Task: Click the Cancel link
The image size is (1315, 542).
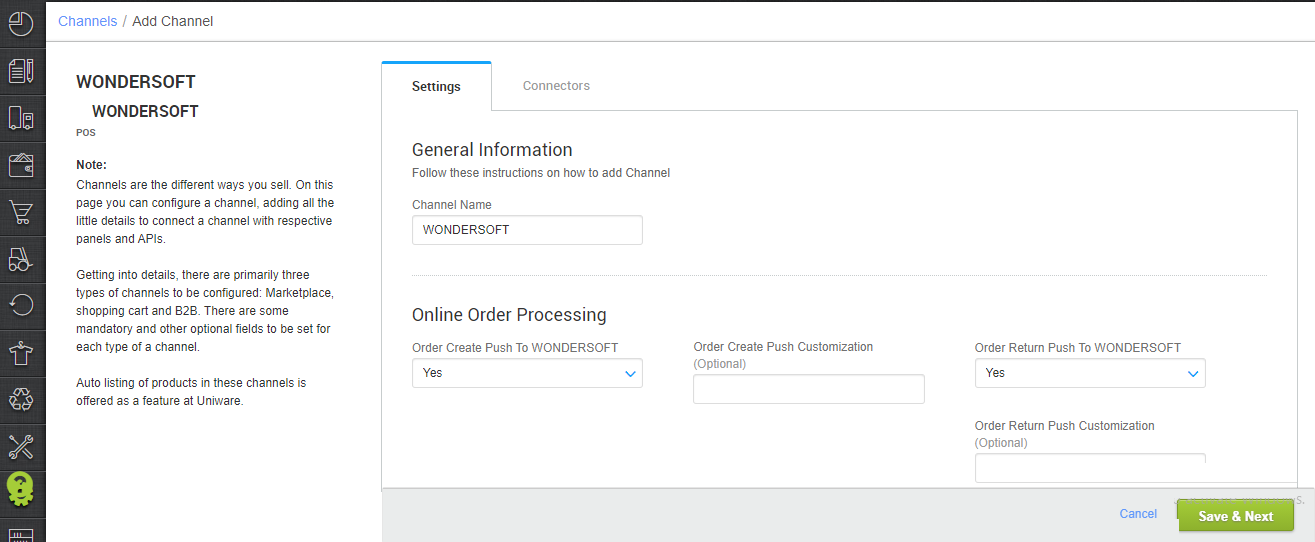Action: click(1138, 514)
